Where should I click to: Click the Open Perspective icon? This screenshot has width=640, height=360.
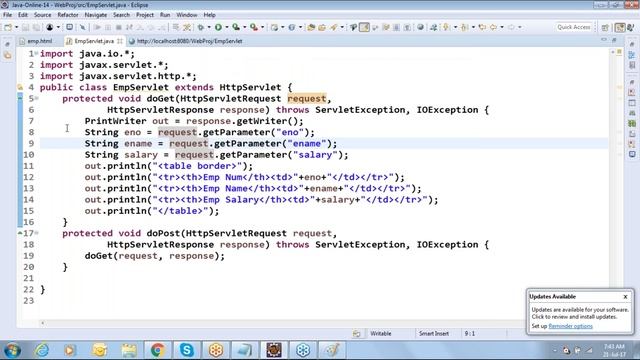pos(605,27)
